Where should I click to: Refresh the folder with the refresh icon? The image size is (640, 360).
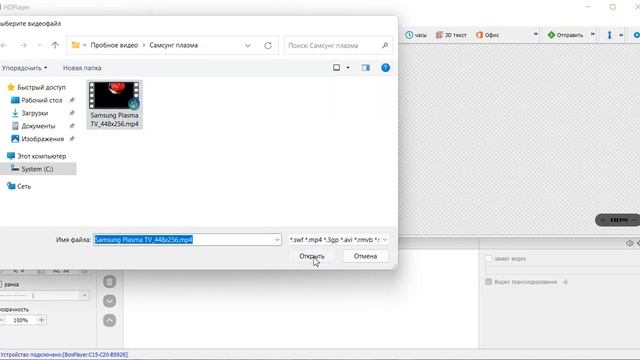tap(268, 45)
